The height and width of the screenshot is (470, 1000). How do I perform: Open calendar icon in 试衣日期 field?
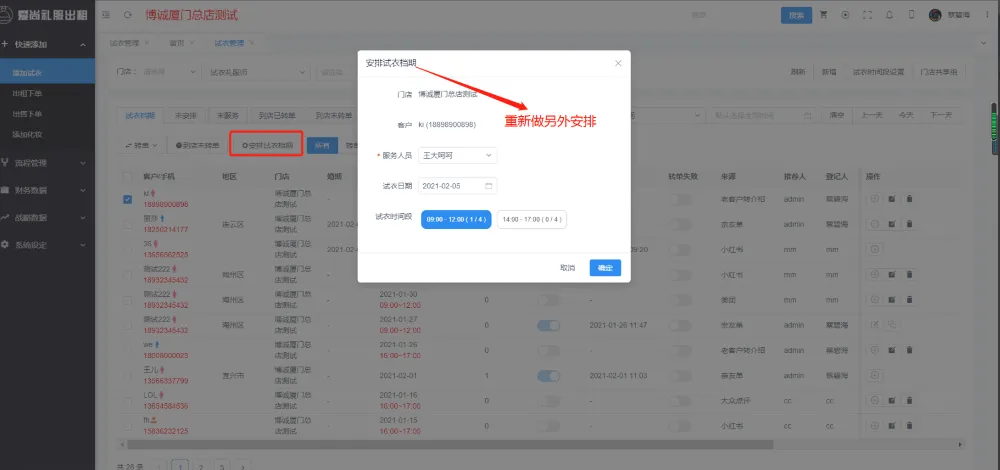point(488,186)
